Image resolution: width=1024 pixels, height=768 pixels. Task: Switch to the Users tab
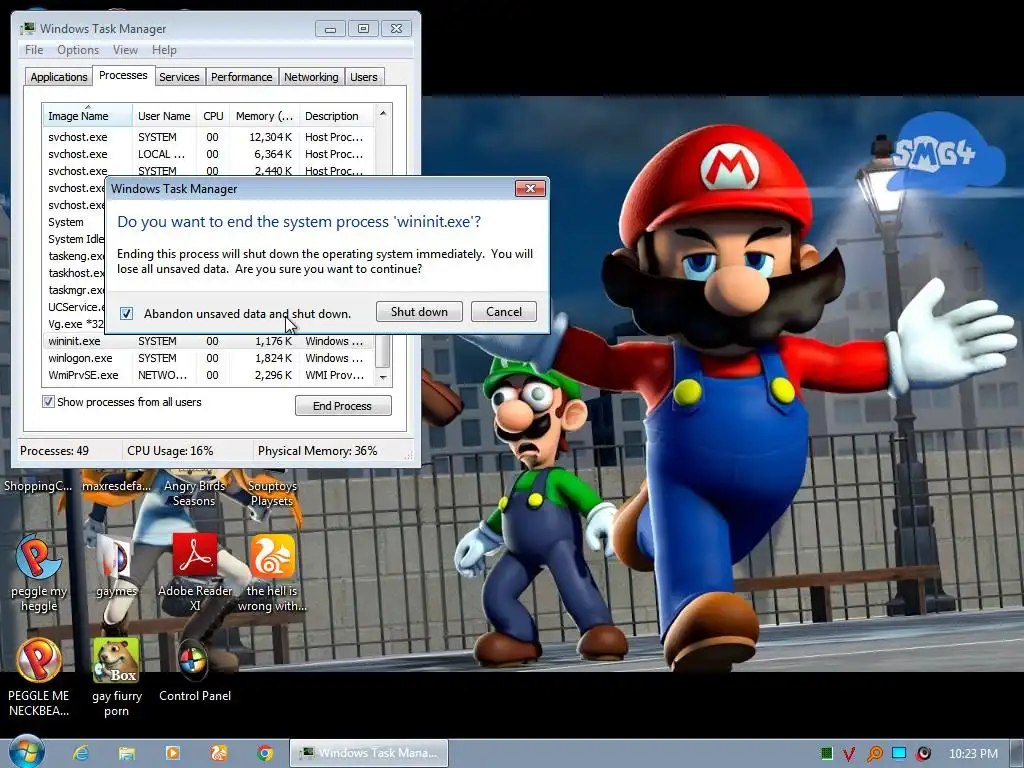364,77
